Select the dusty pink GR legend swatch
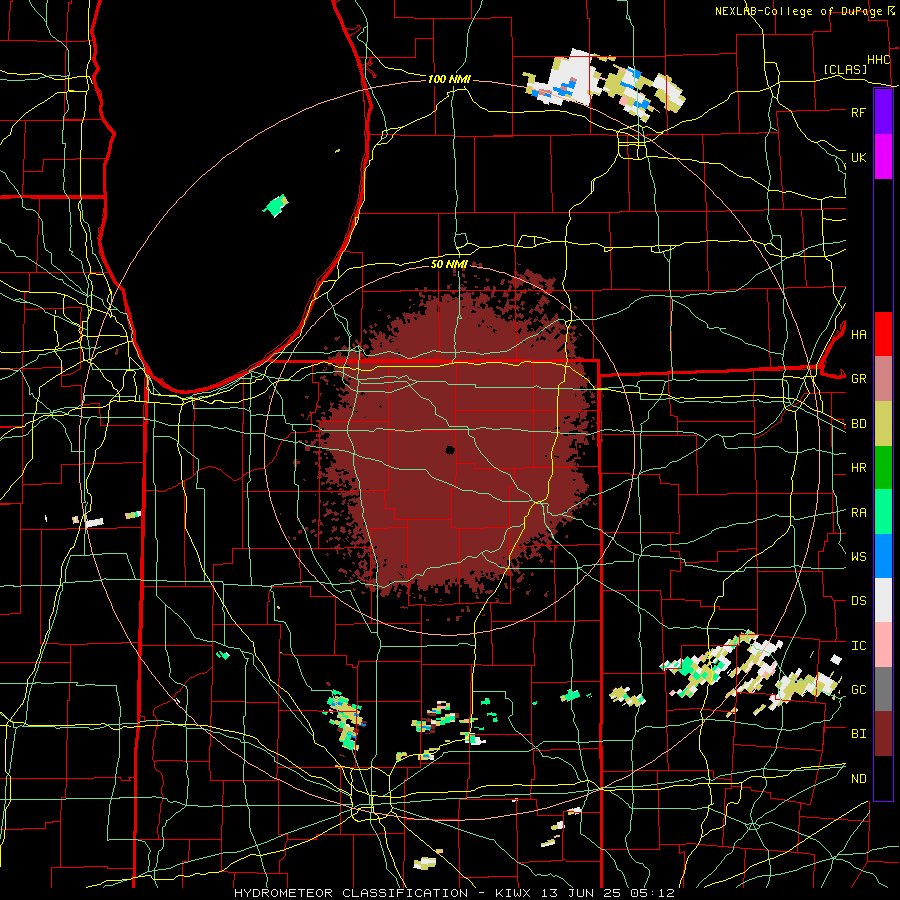This screenshot has height=900, width=900. coord(883,379)
